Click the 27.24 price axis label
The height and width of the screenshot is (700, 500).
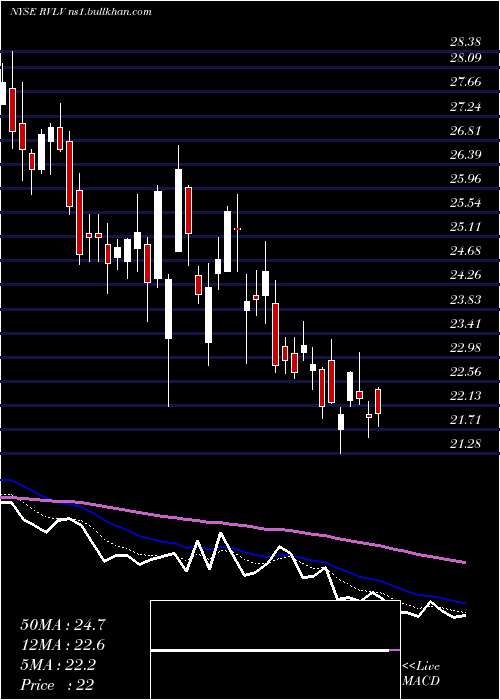click(x=466, y=107)
